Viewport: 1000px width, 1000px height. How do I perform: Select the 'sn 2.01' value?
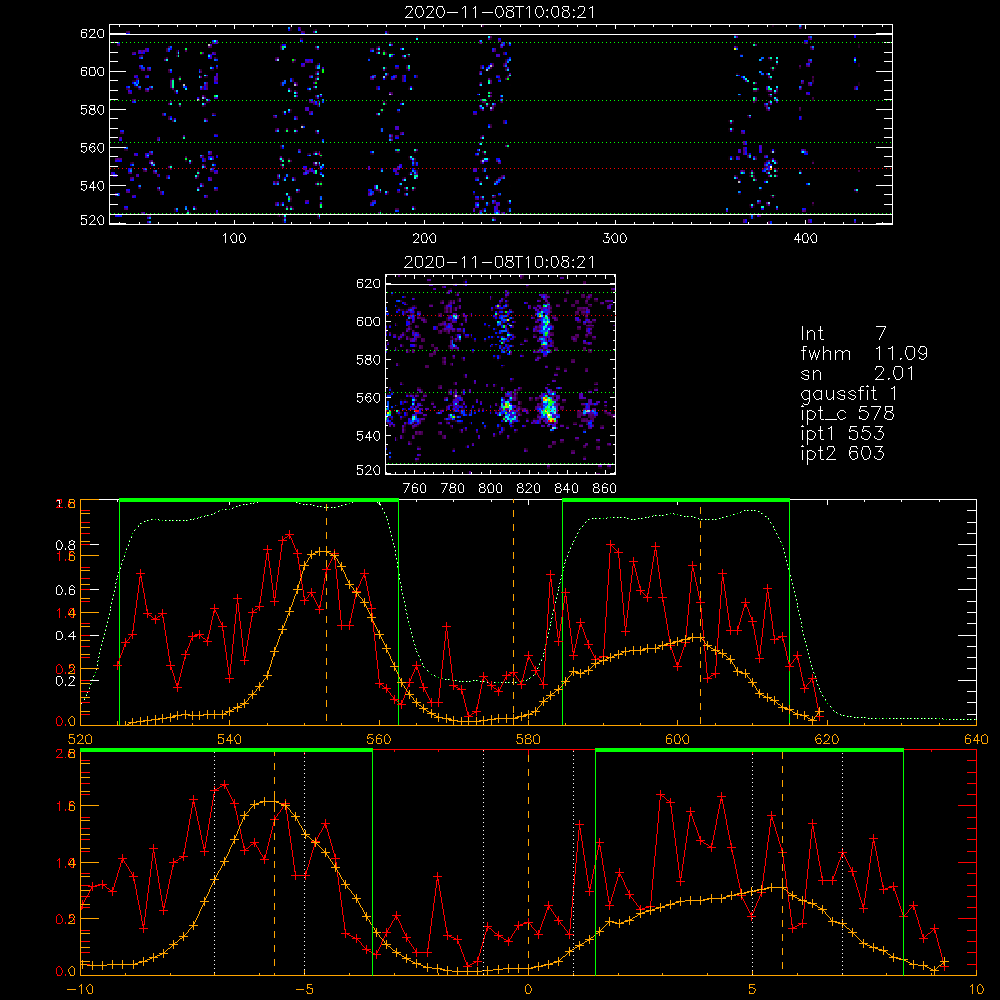(x=857, y=373)
